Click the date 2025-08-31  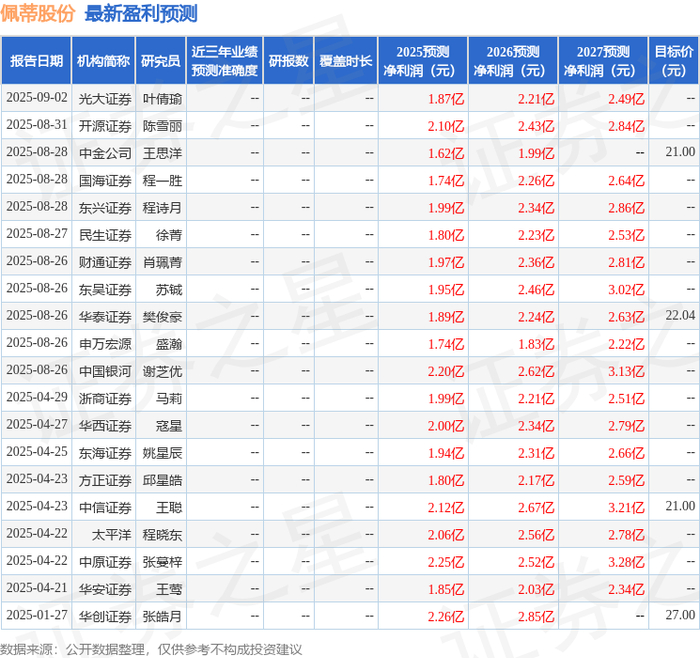[x=37, y=125]
